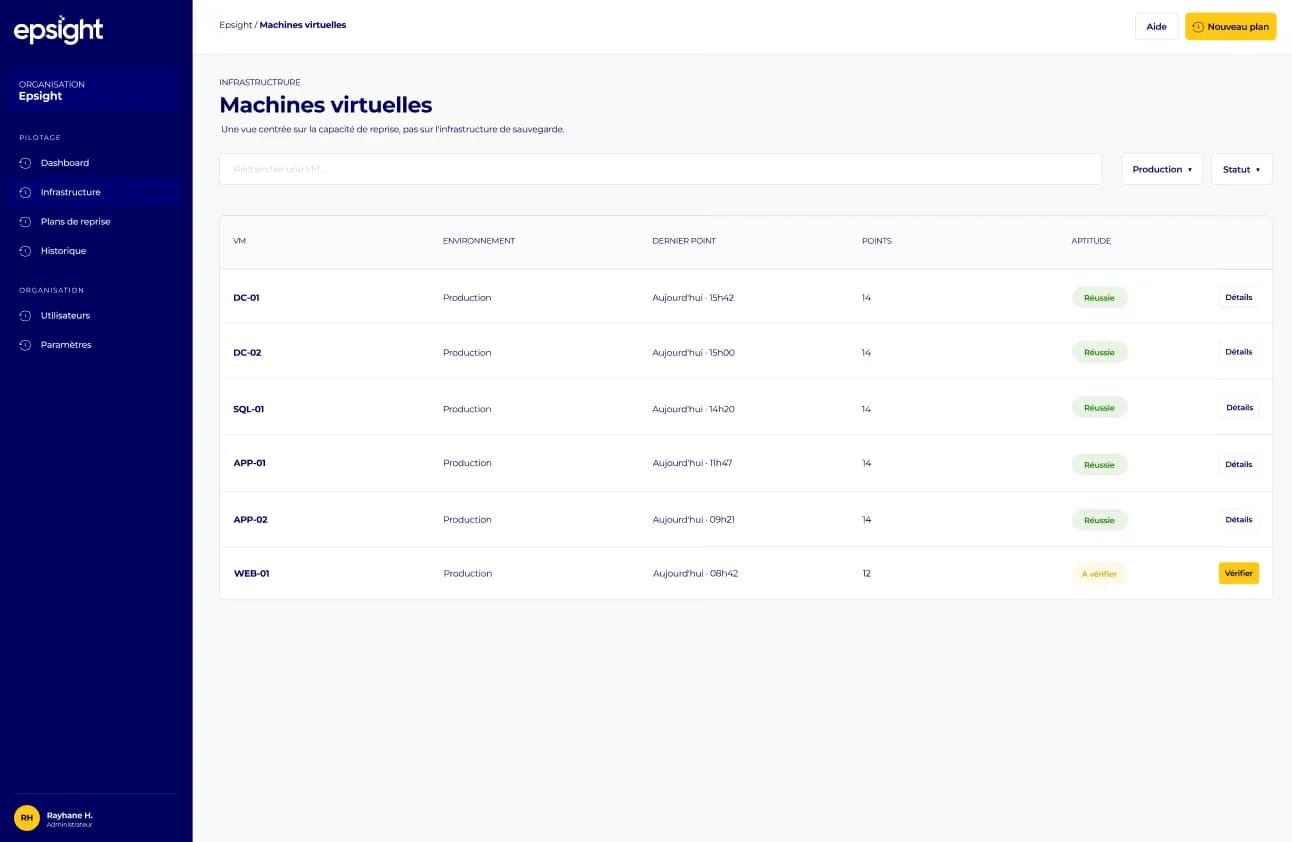This screenshot has width=1292, height=842.
Task: Open Détails for APP-01
Action: pyautogui.click(x=1238, y=464)
